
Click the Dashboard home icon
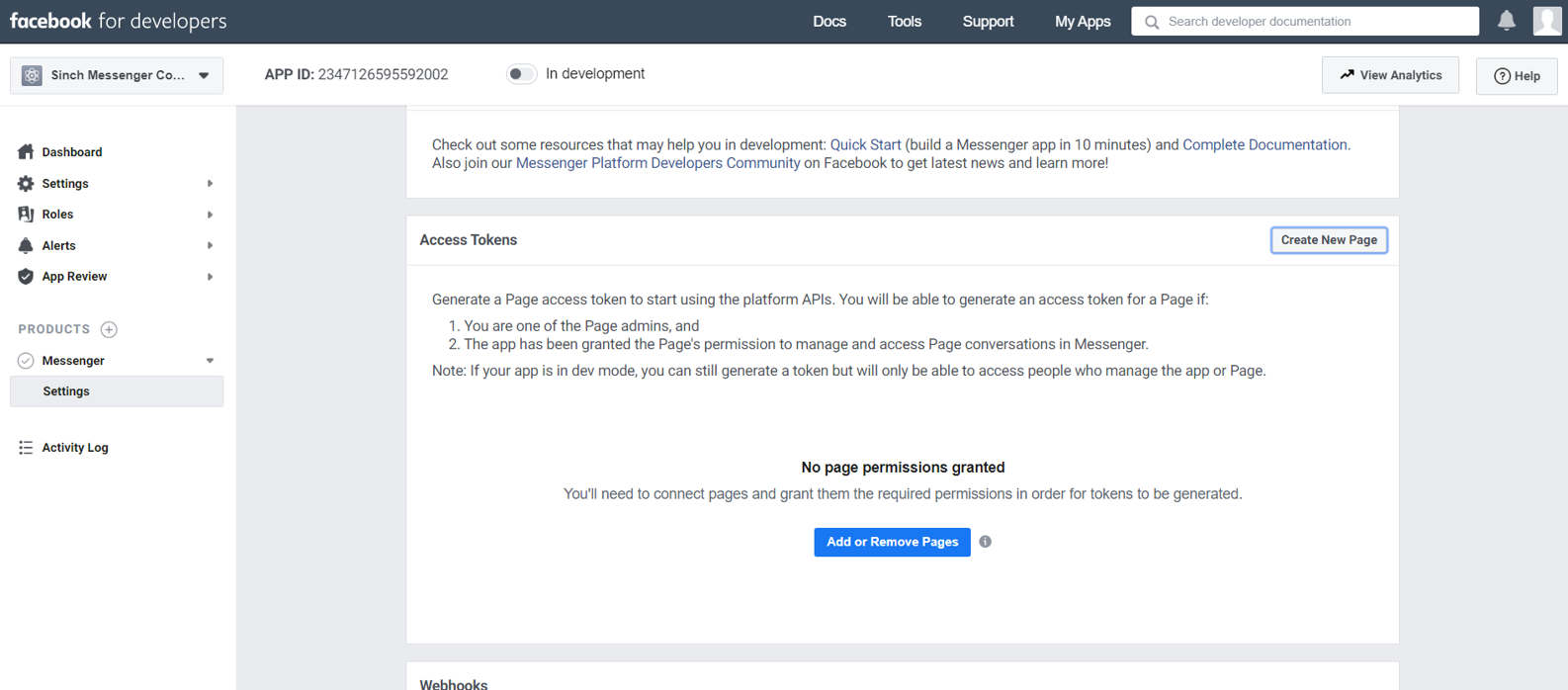coord(26,151)
